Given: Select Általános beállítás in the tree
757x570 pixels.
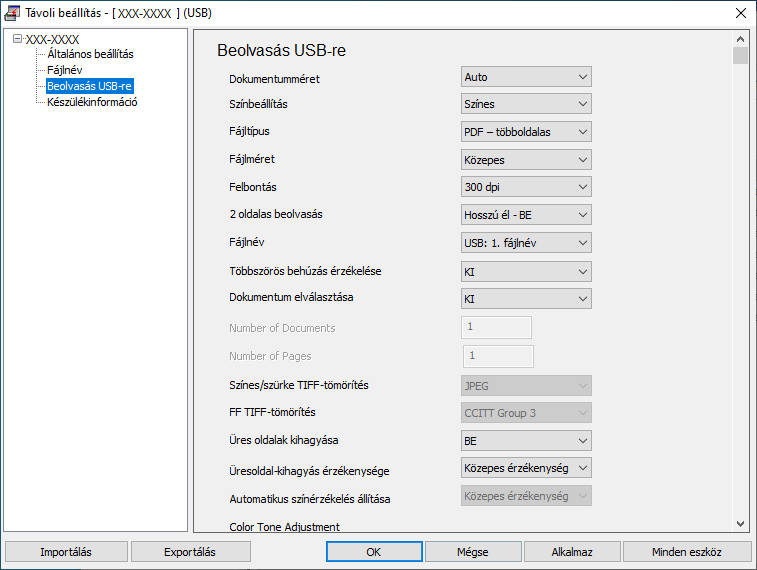Looking at the screenshot, I should [90, 54].
